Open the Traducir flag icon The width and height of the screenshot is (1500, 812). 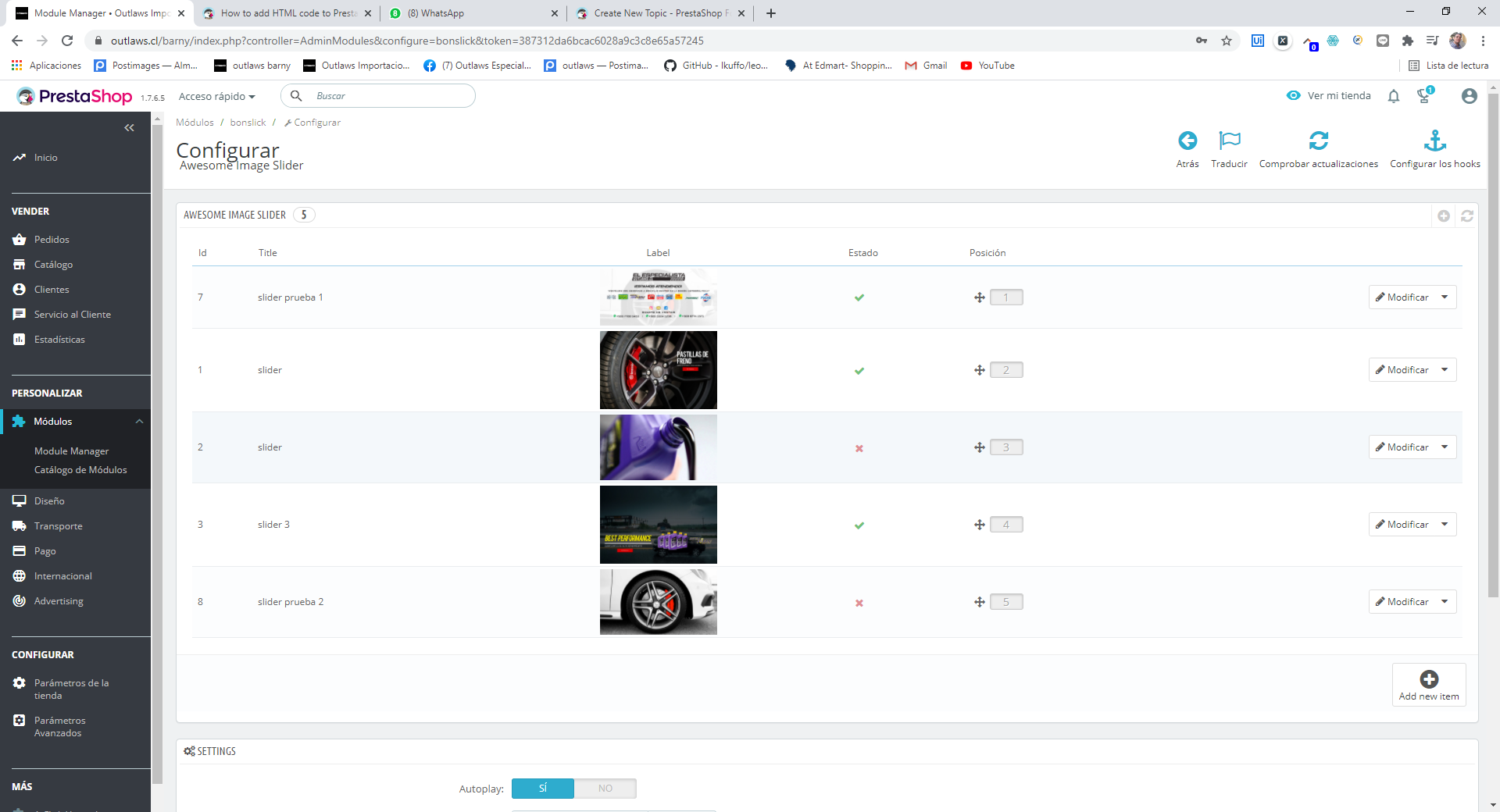pos(1230,141)
